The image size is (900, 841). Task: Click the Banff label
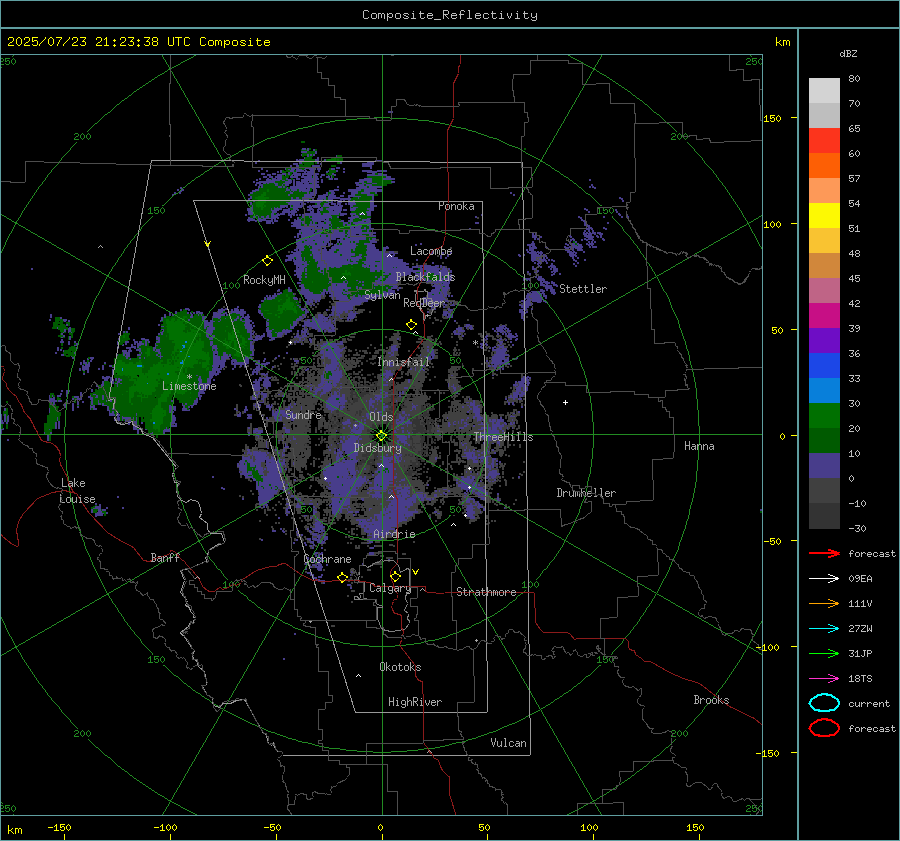pyautogui.click(x=165, y=557)
